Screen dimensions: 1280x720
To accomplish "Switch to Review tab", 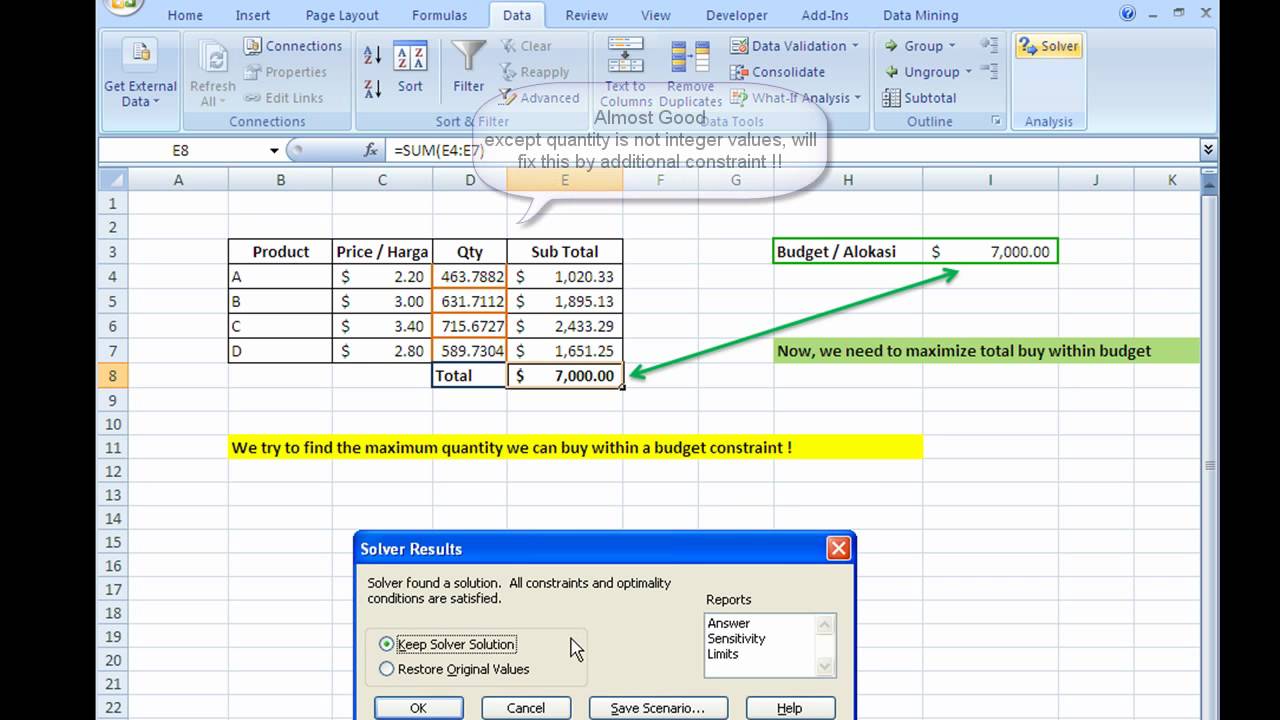I will 586,15.
